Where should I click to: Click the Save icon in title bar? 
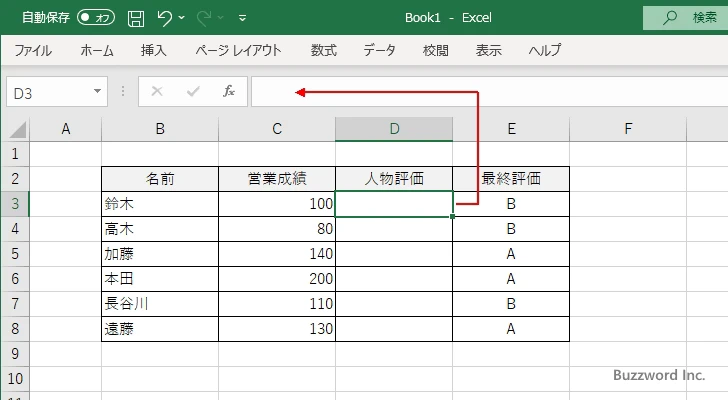click(136, 18)
